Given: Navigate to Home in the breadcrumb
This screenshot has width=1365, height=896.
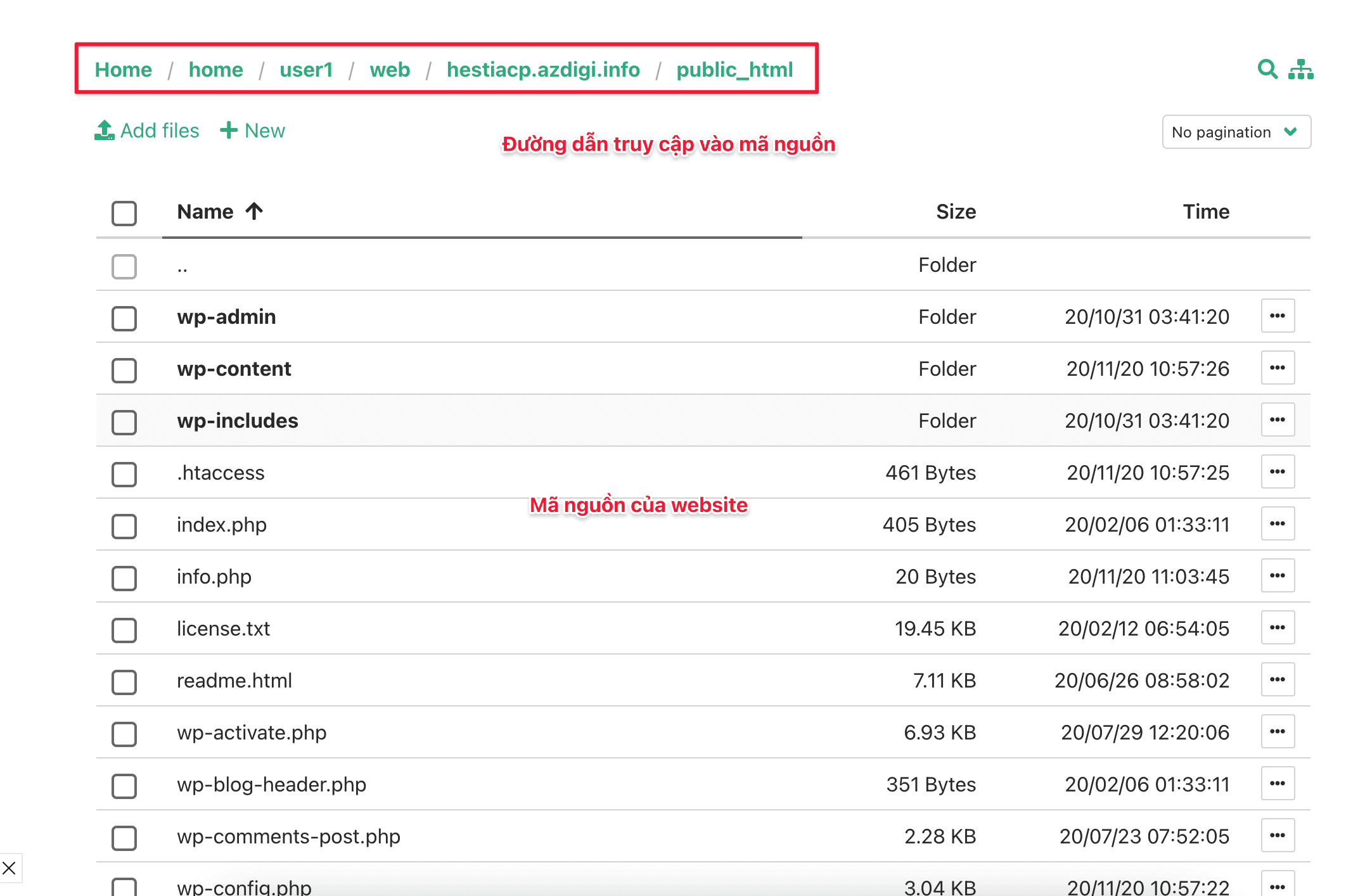Looking at the screenshot, I should pos(123,70).
